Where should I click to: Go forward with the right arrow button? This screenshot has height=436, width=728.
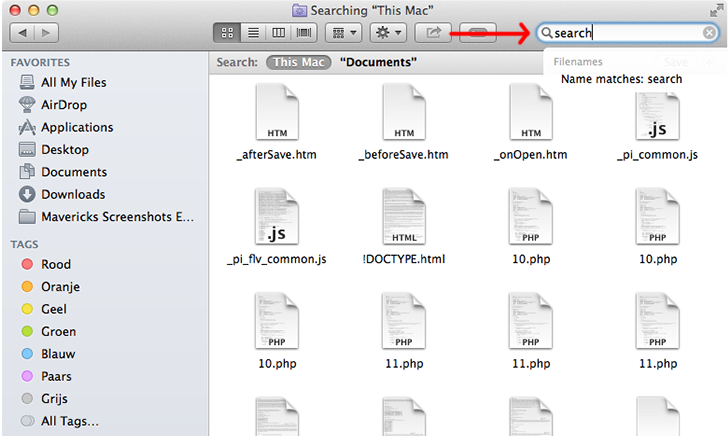pos(46,33)
